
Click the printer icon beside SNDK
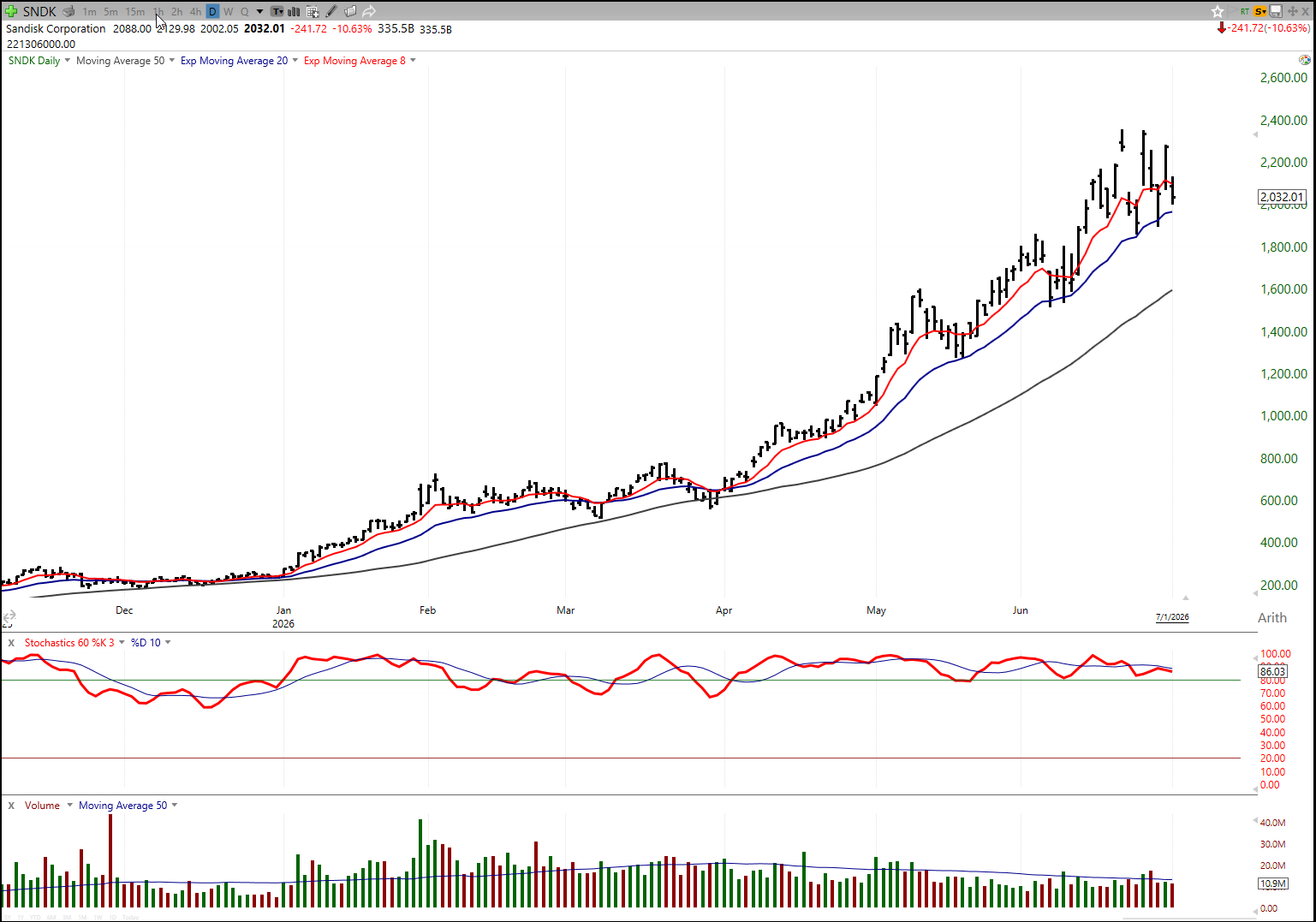pyautogui.click(x=68, y=11)
